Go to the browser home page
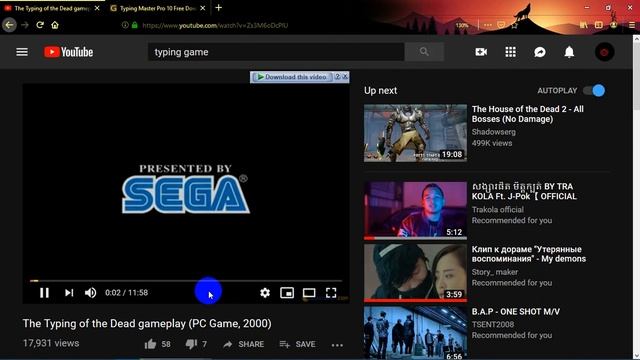 coord(55,25)
